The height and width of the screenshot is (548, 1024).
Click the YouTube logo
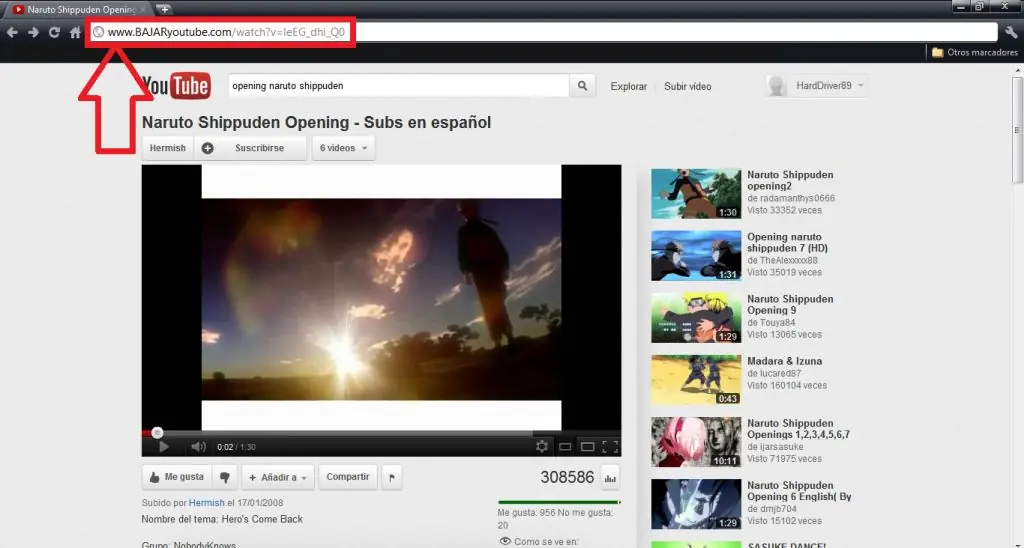tap(176, 86)
